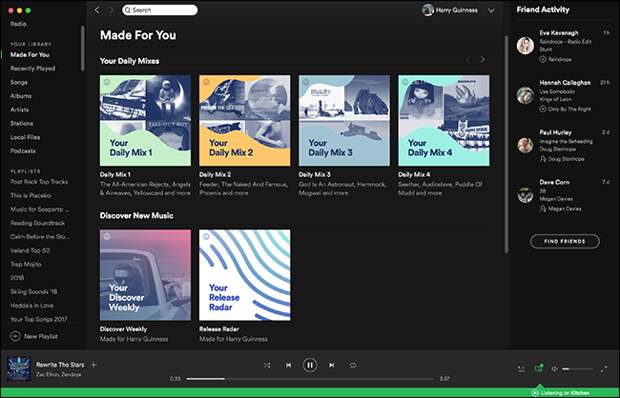Enter full screen mode
The image size is (620, 398).
[x=604, y=369]
